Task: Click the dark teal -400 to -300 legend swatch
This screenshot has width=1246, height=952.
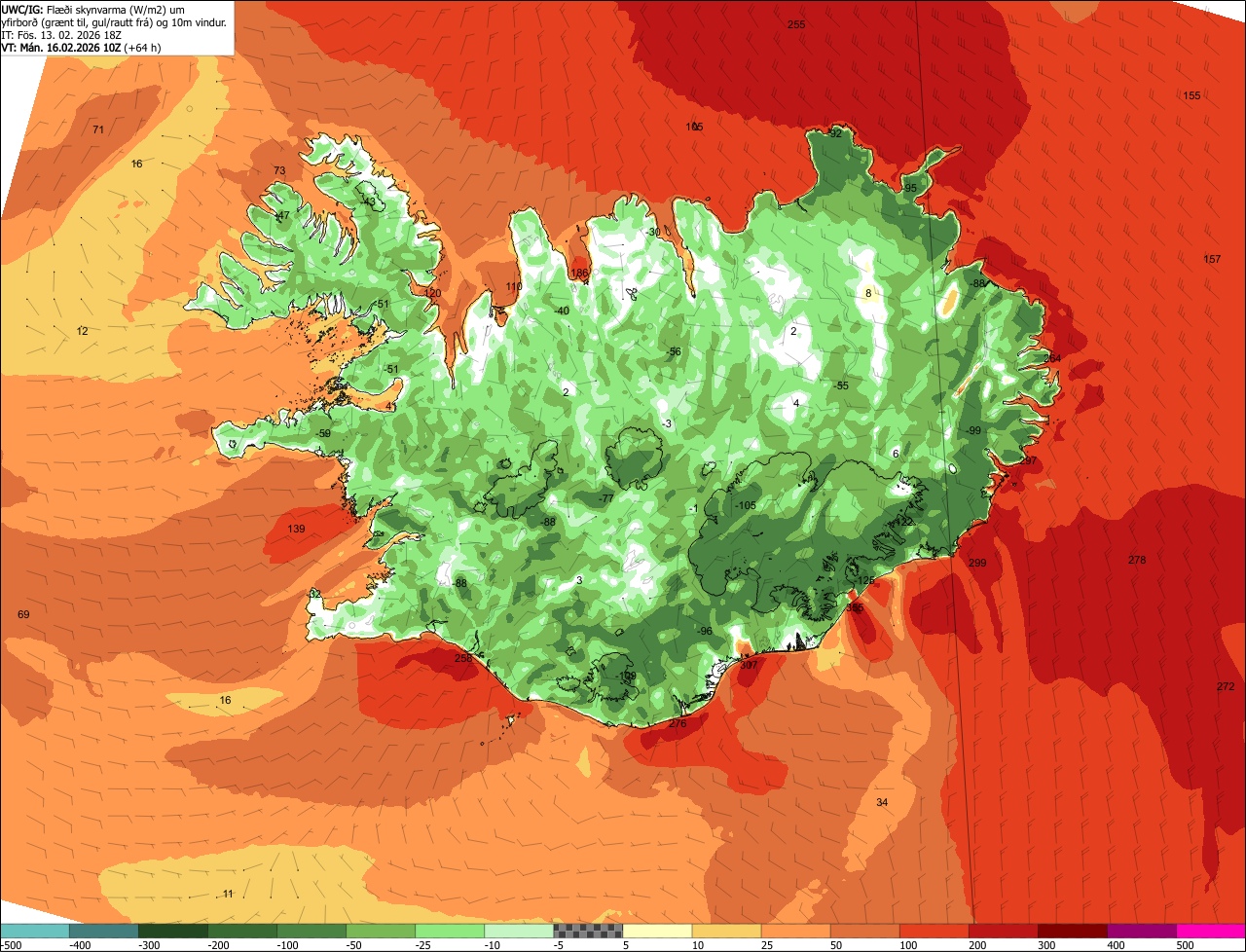Action: [x=104, y=931]
